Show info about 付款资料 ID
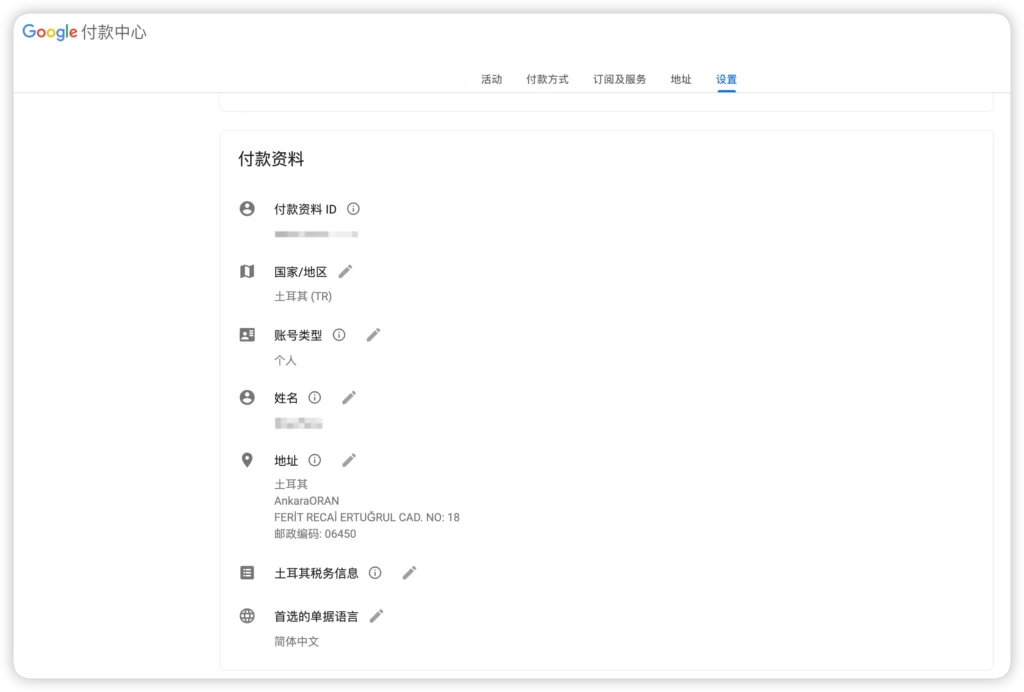 (353, 209)
